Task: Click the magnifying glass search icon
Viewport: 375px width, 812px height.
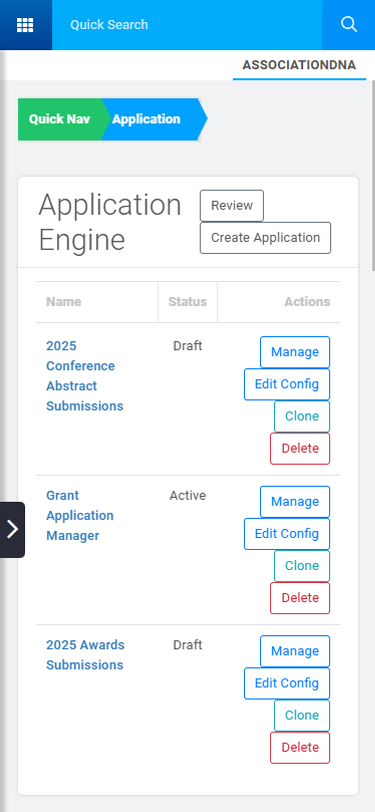Action: pos(349,24)
